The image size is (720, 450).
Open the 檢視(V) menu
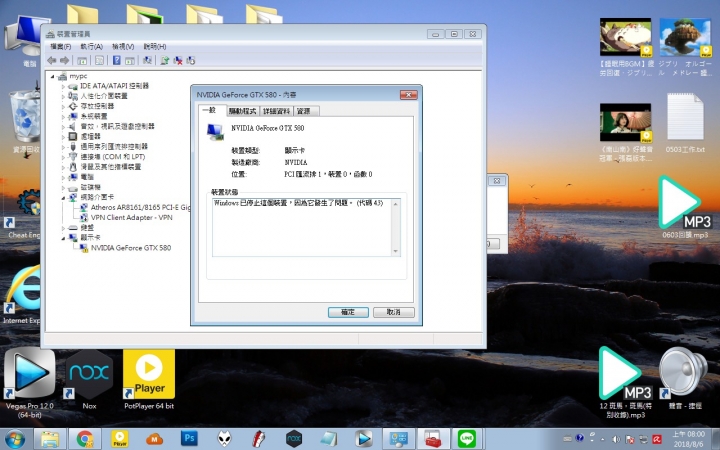click(123, 46)
